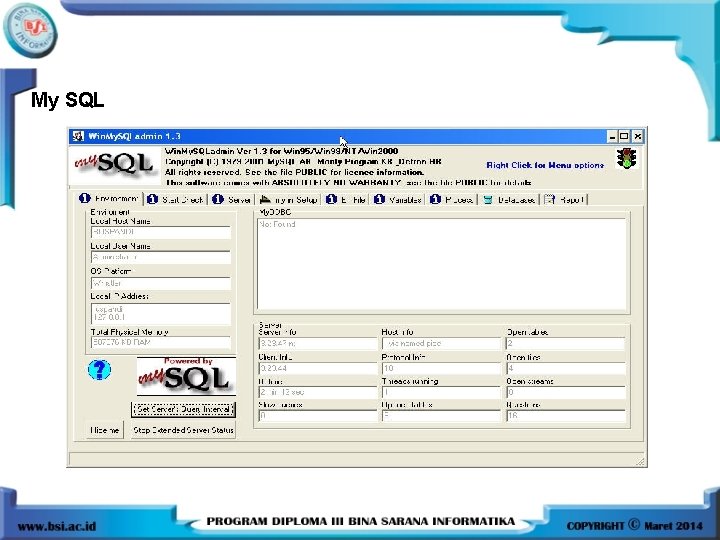
Task: Click the Slow queries field
Action: click(318, 416)
